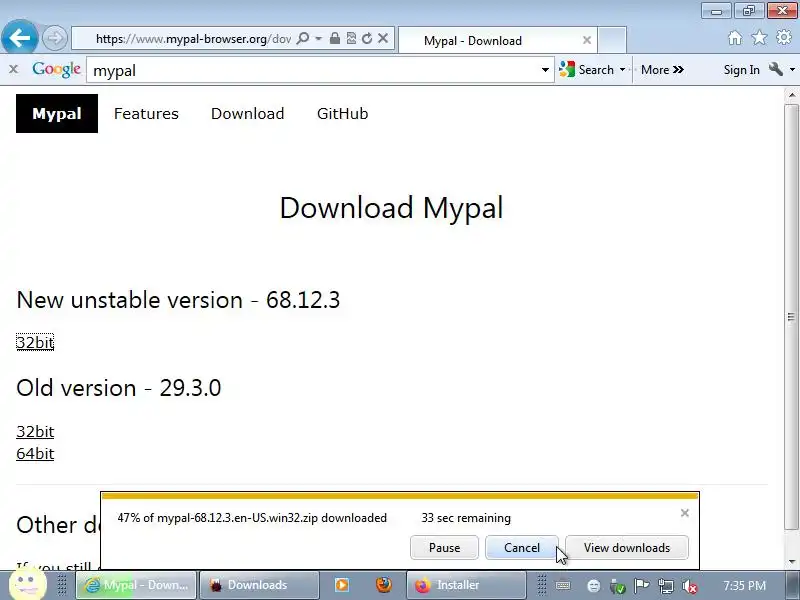800x600 pixels.
Task: Expand the address bar autocomplete arrow
Action: point(318,38)
